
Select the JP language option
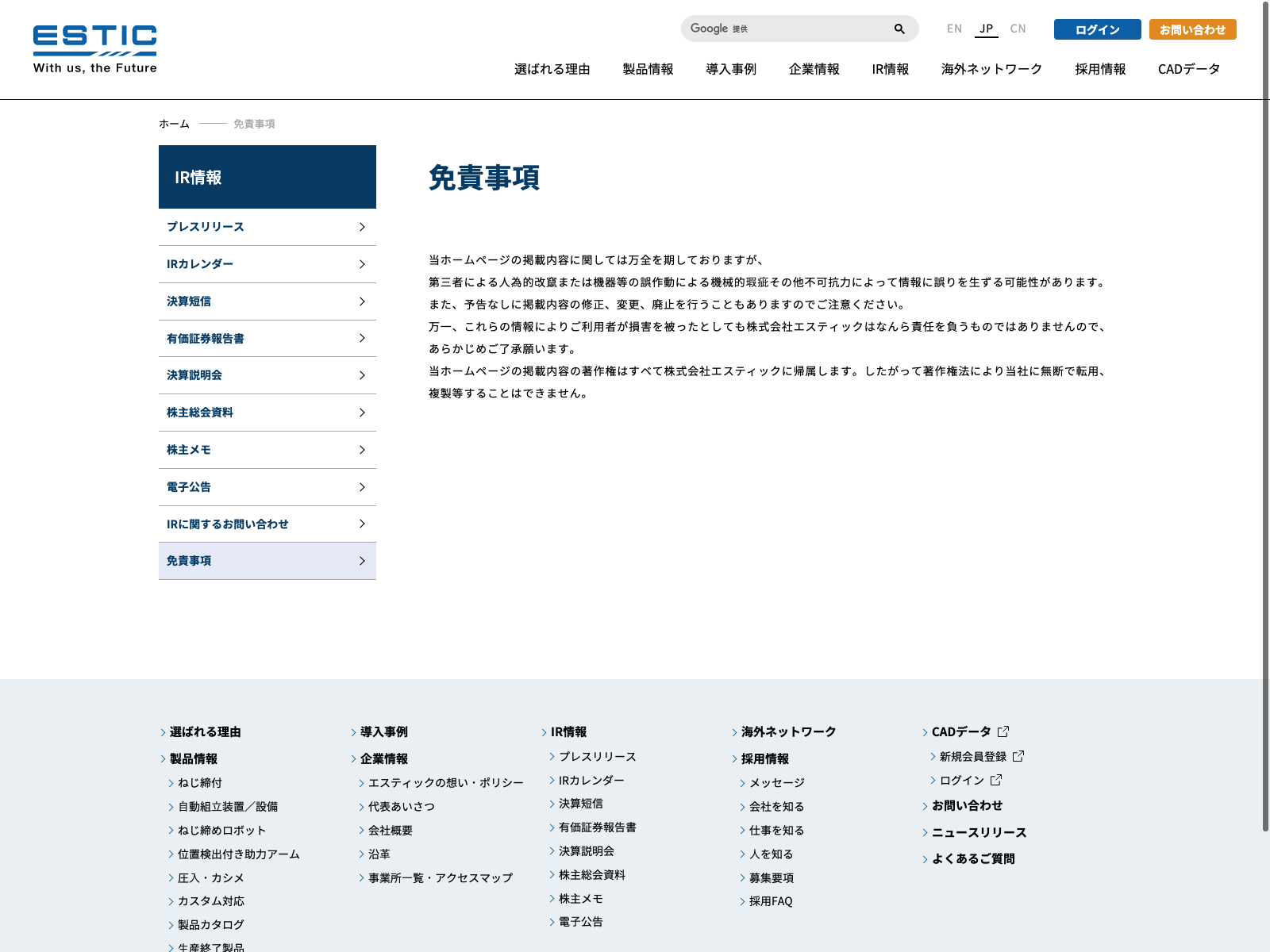tap(986, 29)
